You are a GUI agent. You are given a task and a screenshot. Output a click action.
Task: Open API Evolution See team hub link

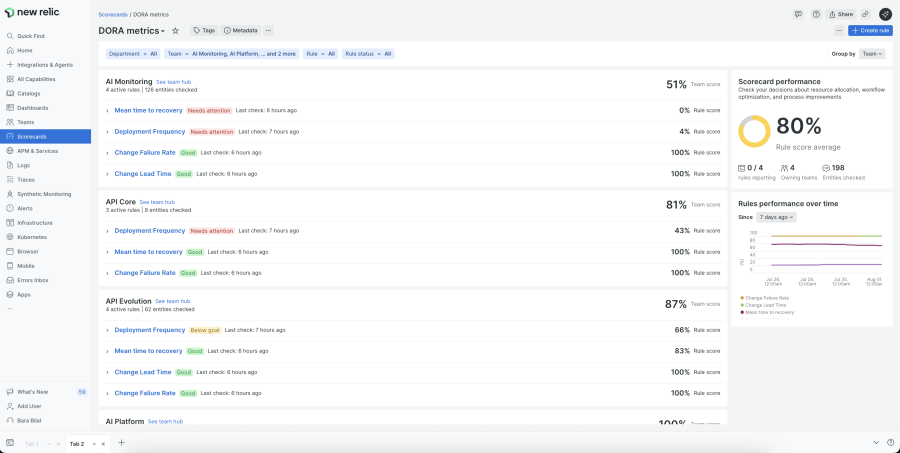click(173, 301)
